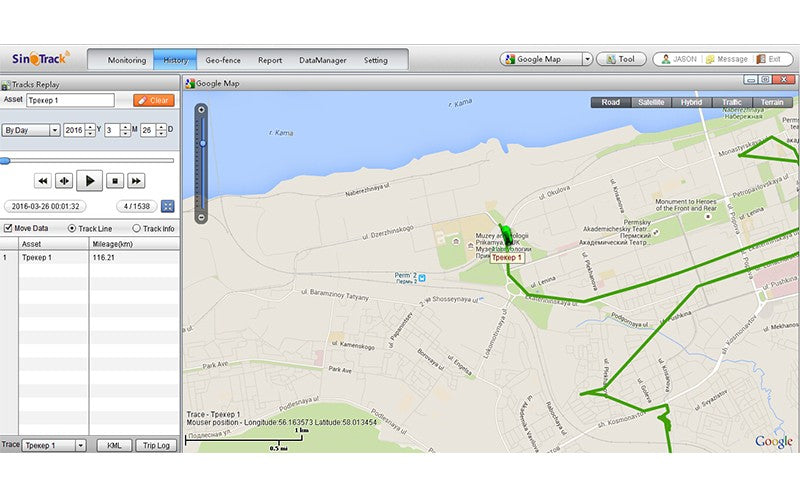Viewport: 800px width, 500px height.
Task: Select the Track Line radio button
Action: (x=72, y=229)
